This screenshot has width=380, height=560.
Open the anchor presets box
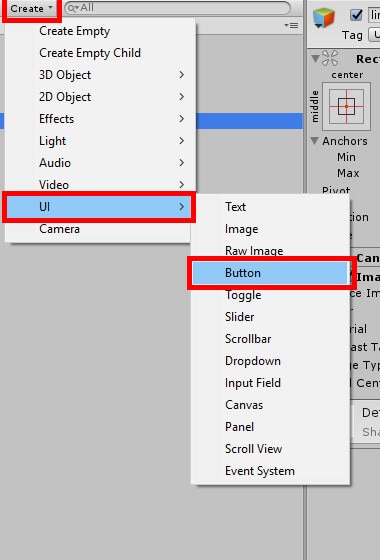(x=346, y=106)
